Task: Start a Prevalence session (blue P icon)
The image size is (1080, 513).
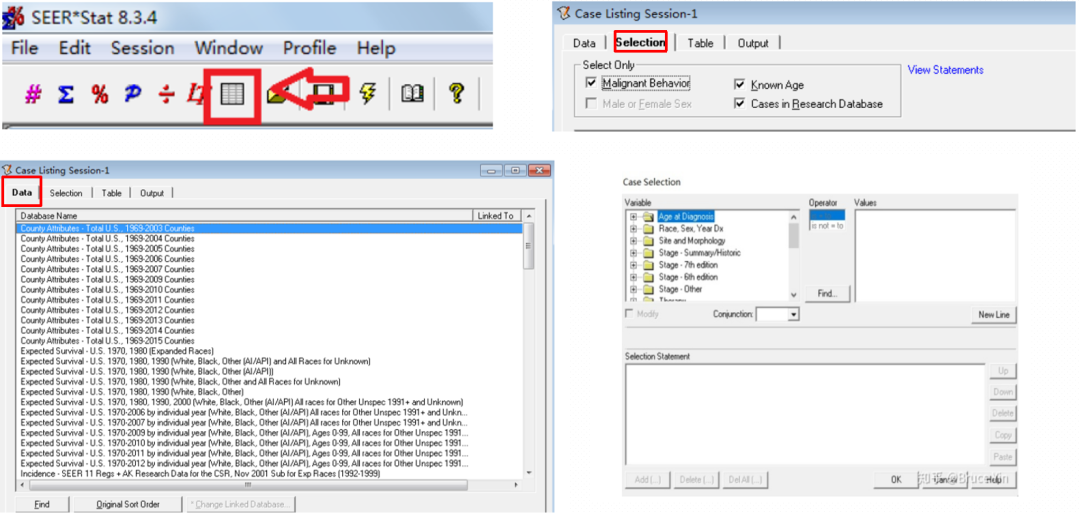Action: pos(133,94)
